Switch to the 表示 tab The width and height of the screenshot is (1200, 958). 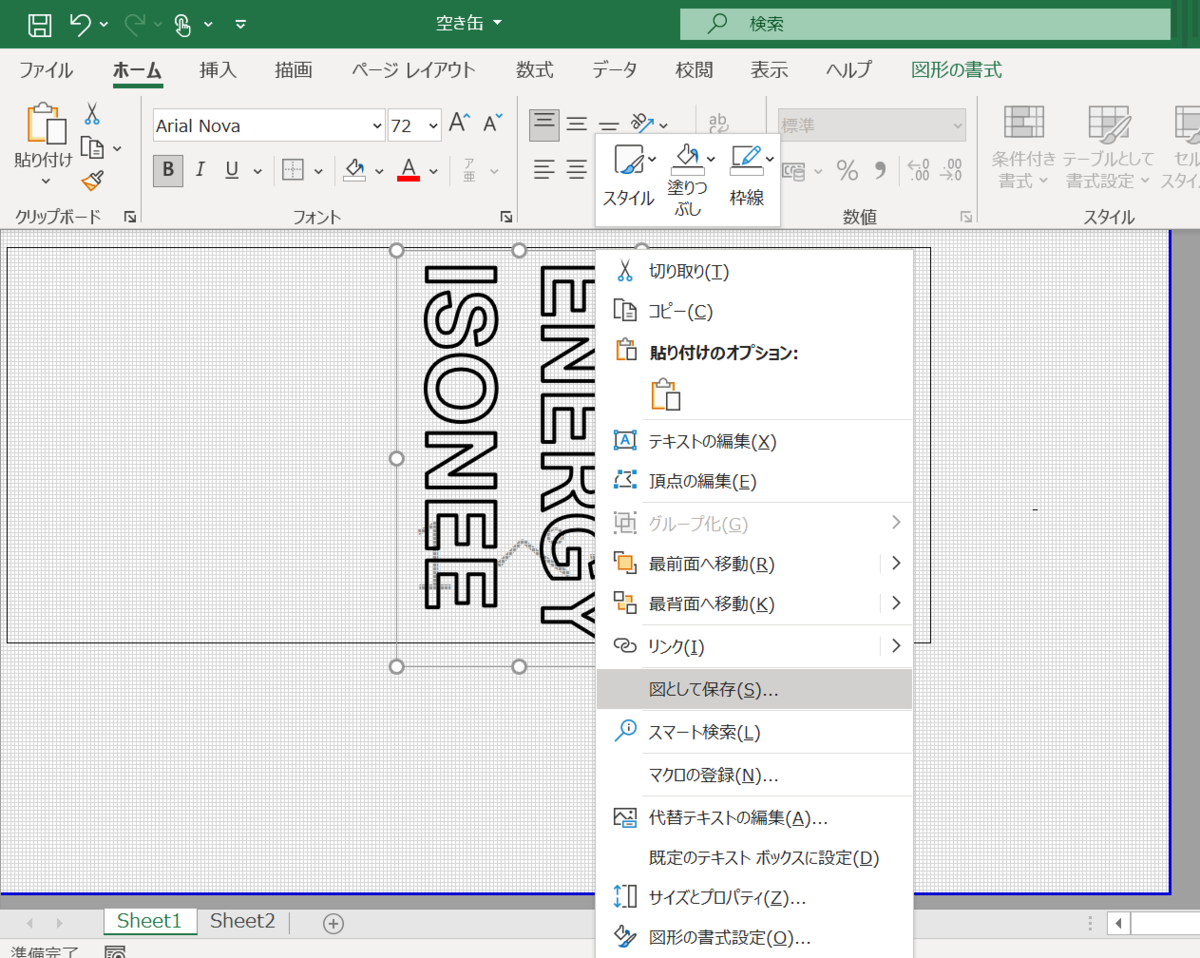tap(769, 70)
